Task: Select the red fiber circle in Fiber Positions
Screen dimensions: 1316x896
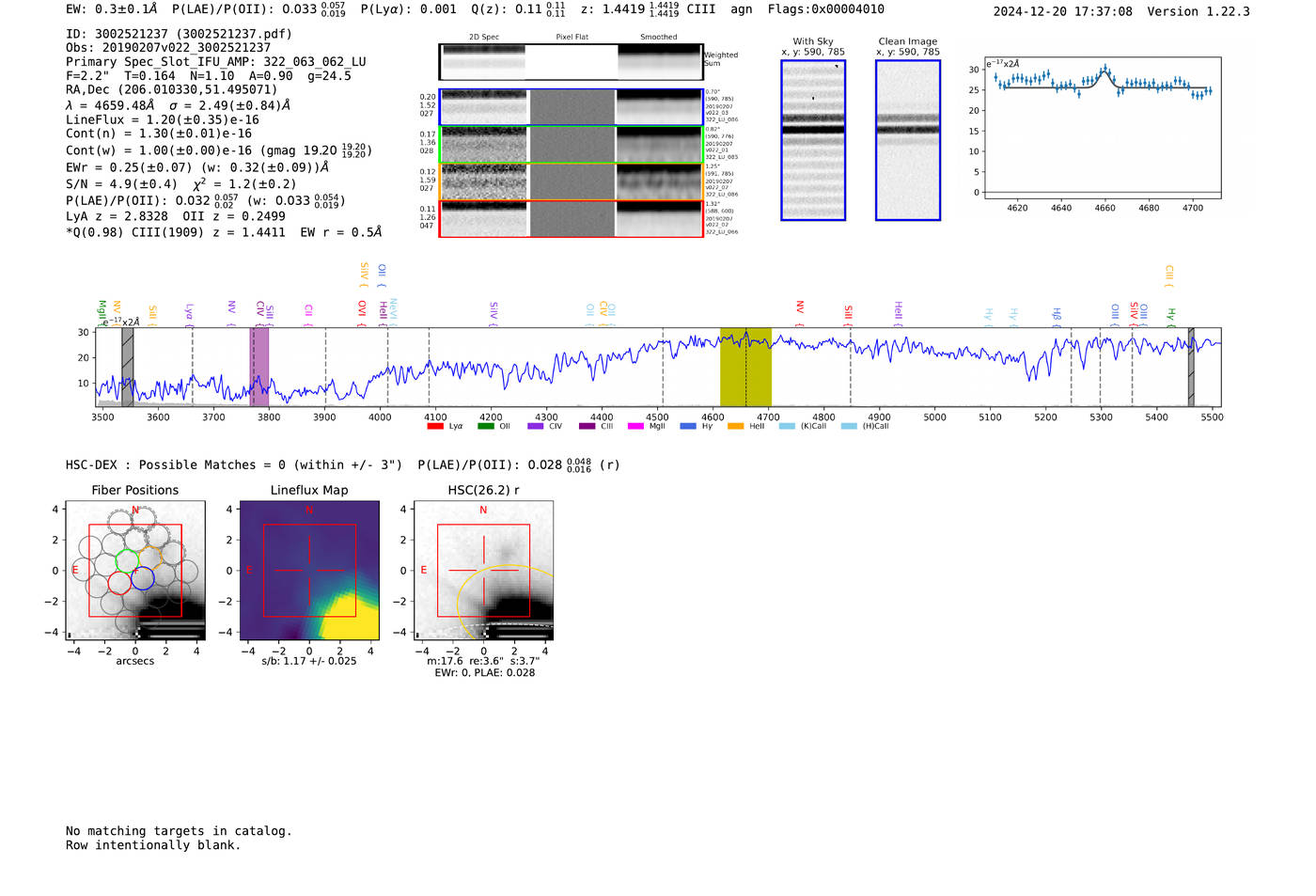Action: click(119, 583)
